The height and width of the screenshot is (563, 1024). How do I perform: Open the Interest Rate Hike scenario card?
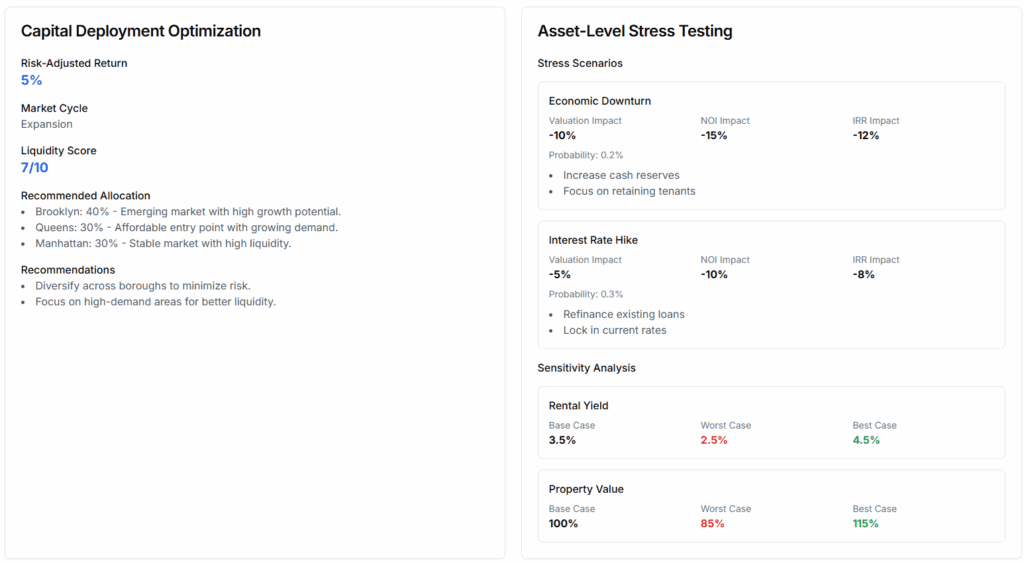(x=771, y=285)
